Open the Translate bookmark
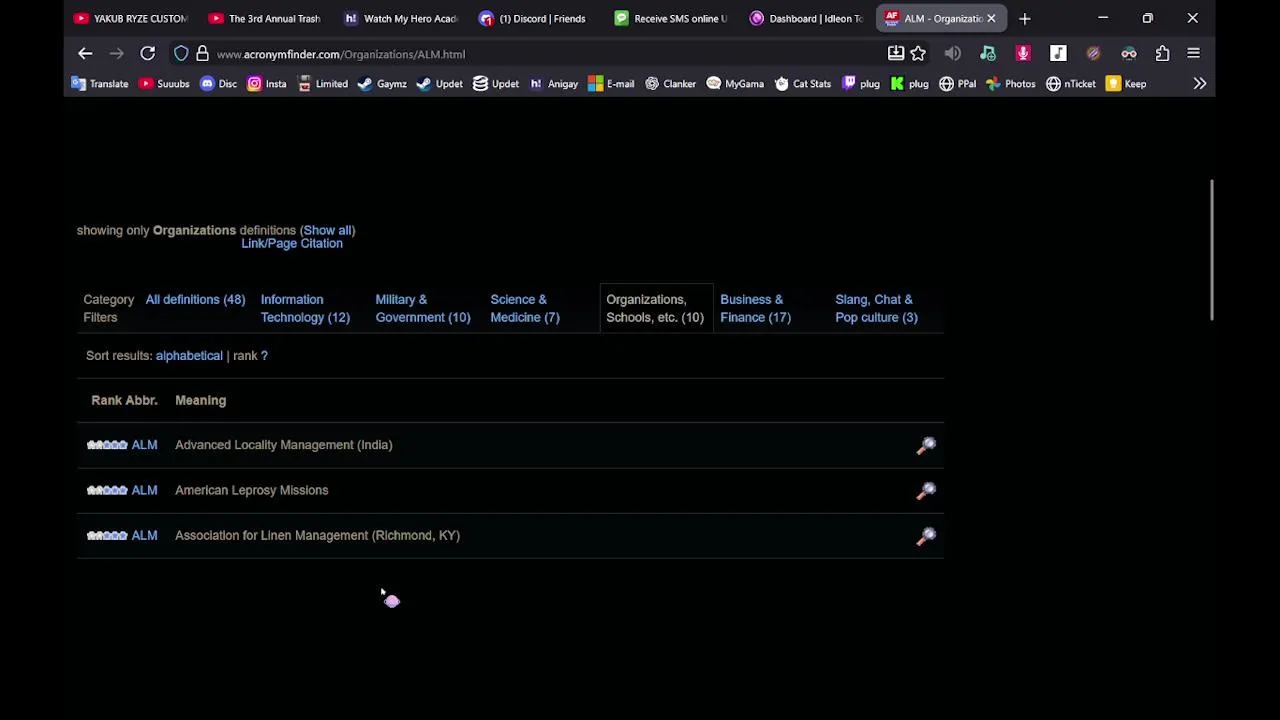This screenshot has width=1280, height=720. (100, 84)
